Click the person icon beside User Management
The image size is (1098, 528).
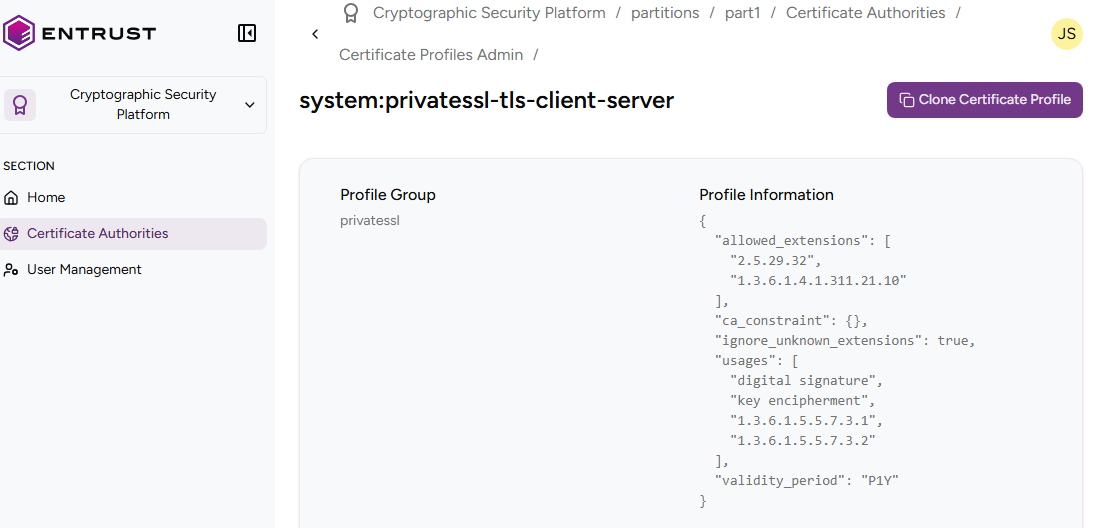(x=12, y=270)
